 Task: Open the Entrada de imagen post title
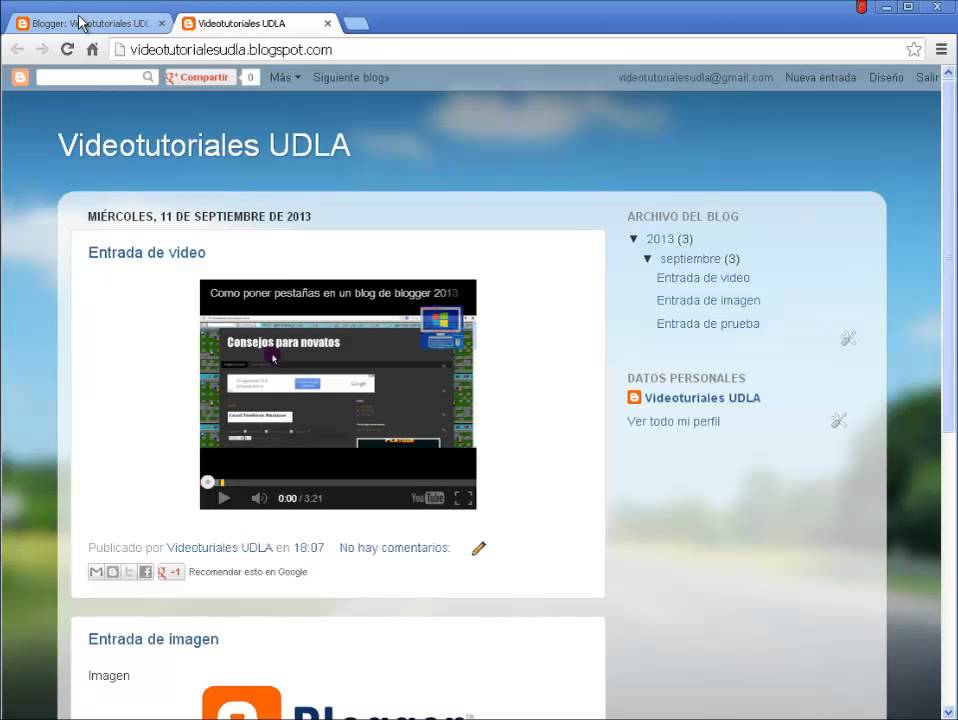pyautogui.click(x=153, y=639)
